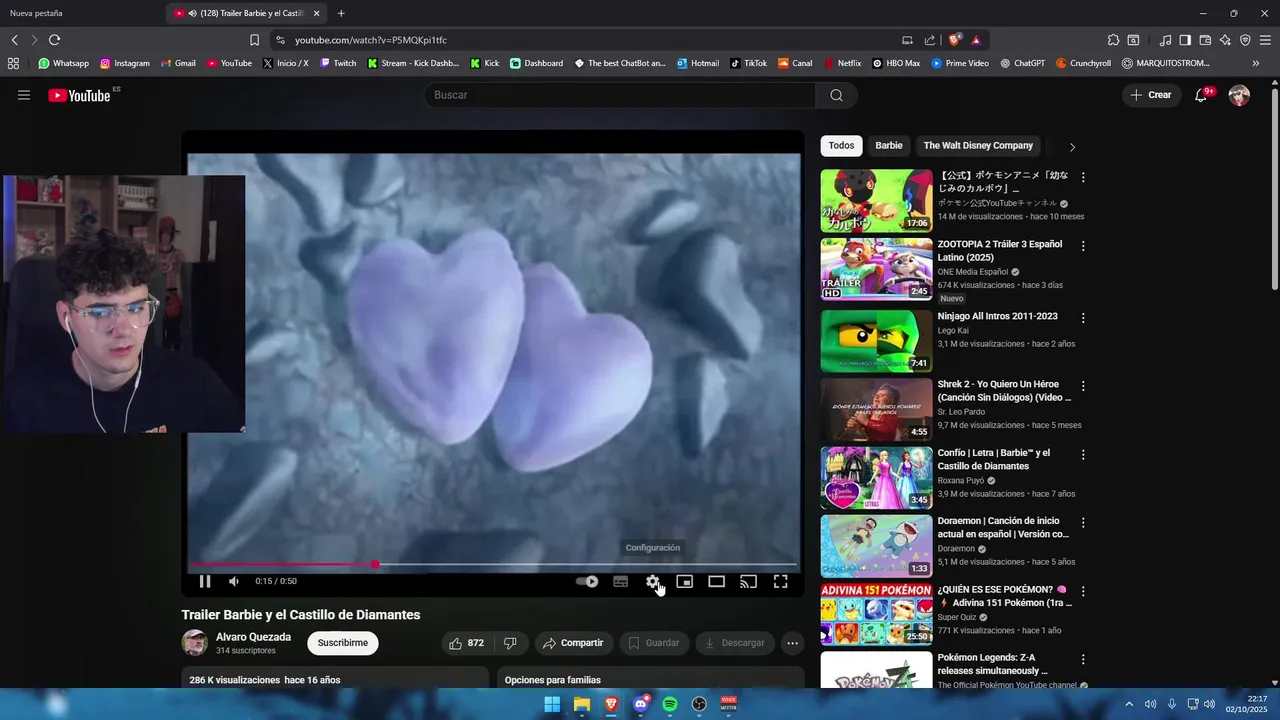Open the Ninjago All Intros thumbnail
Viewport: 1280px width, 720px height.
pos(876,341)
